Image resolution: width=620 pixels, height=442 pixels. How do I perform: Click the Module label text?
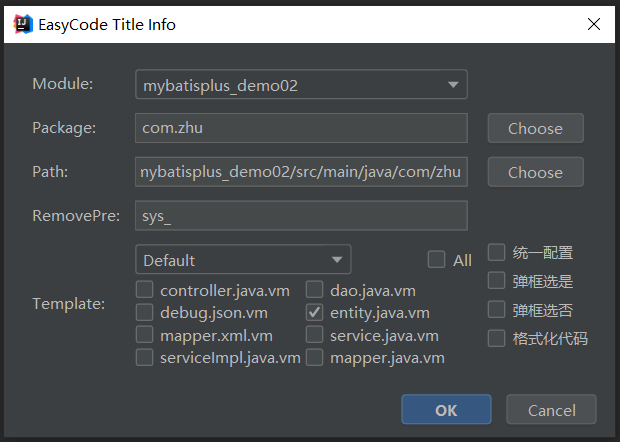63,84
